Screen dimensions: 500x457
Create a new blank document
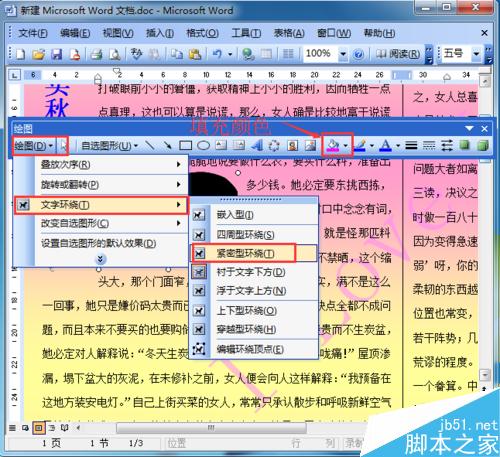21,54
